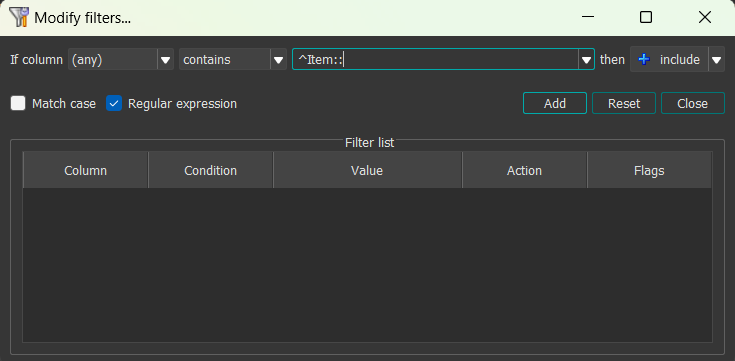Click the Value column header
735x361 pixels.
coord(368,170)
